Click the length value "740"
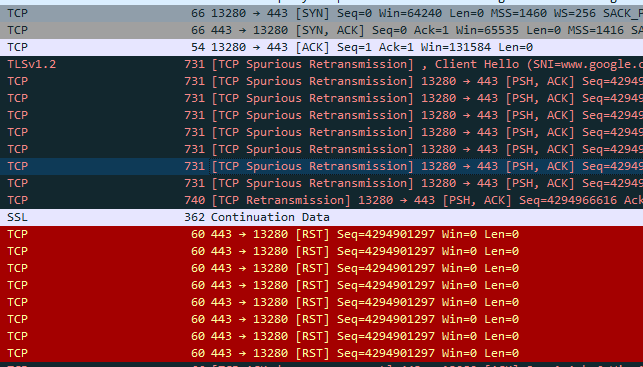Image resolution: width=643 pixels, height=367 pixels. point(194,200)
